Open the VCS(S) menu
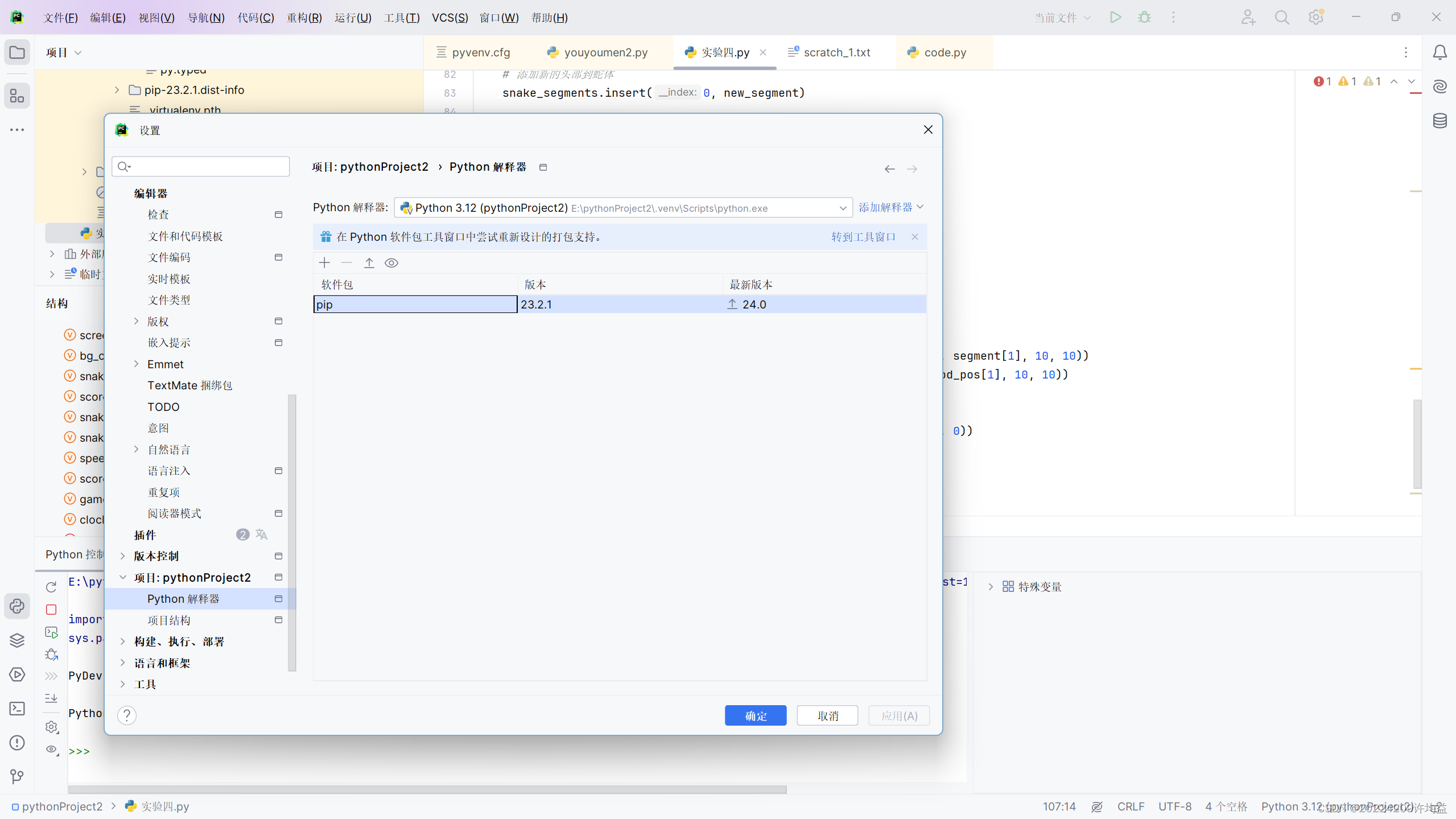Viewport: 1456px width, 819px height. [x=449, y=18]
